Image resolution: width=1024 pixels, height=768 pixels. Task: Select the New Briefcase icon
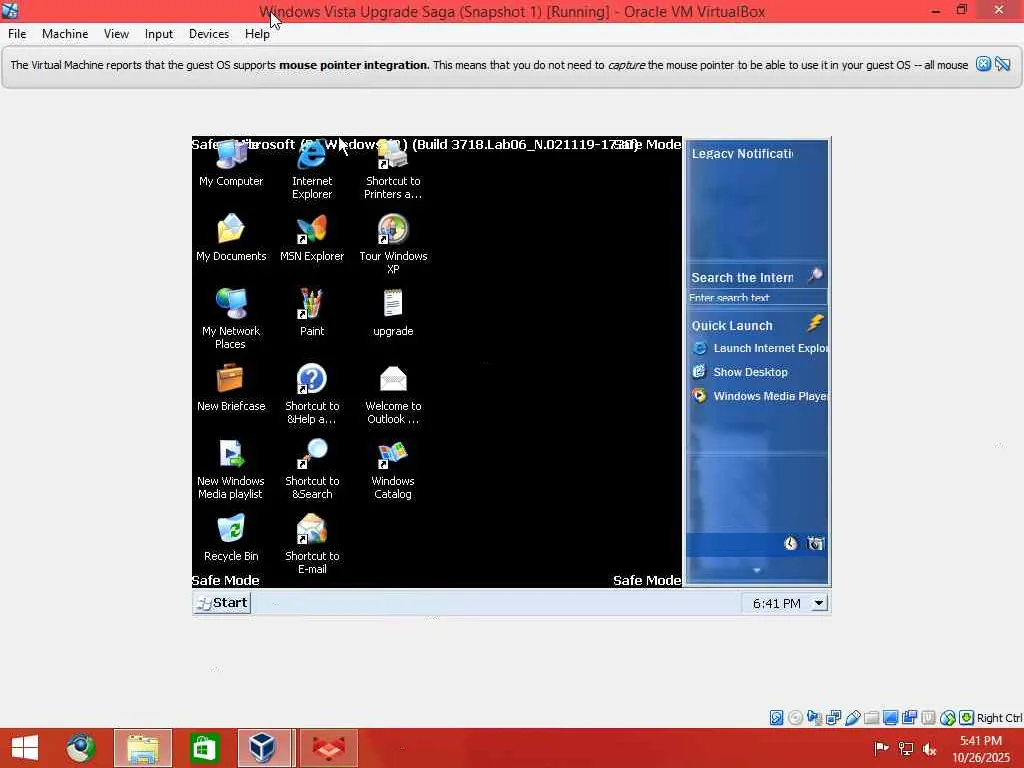pos(231,388)
